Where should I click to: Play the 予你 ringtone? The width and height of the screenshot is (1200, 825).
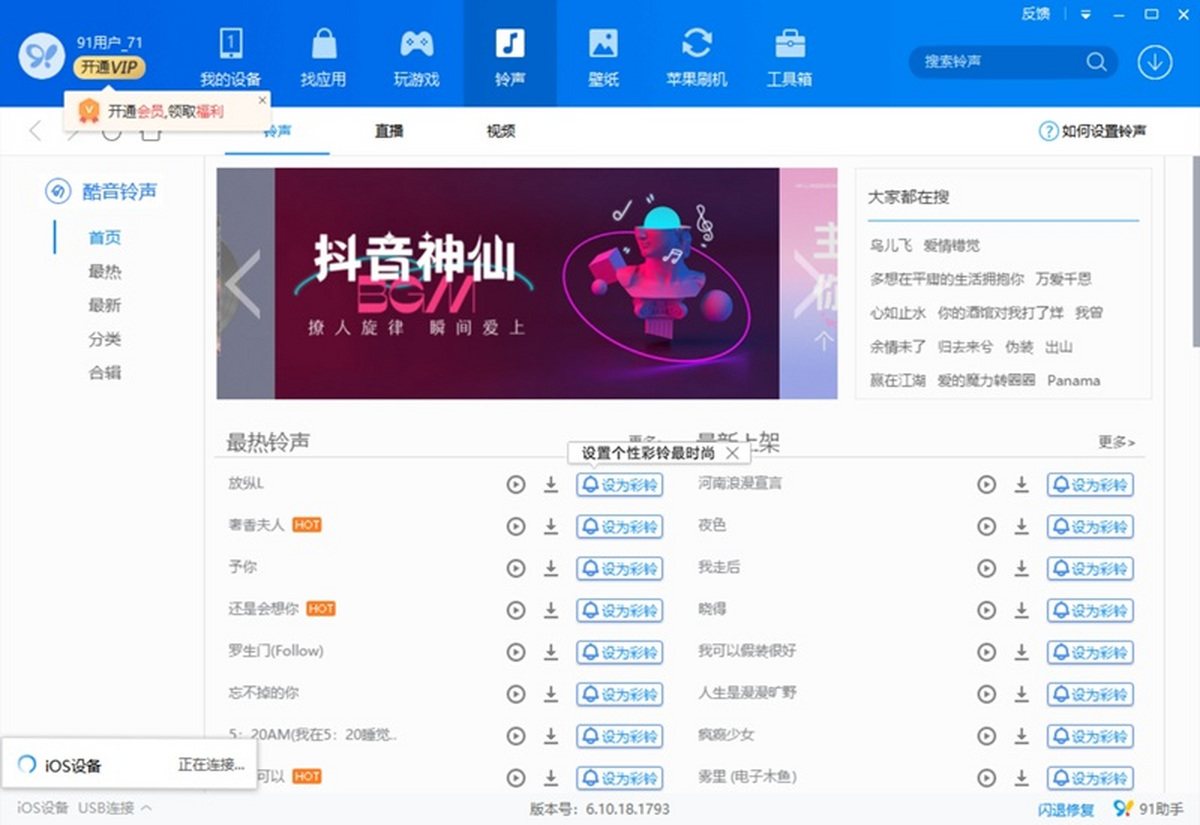(x=516, y=569)
